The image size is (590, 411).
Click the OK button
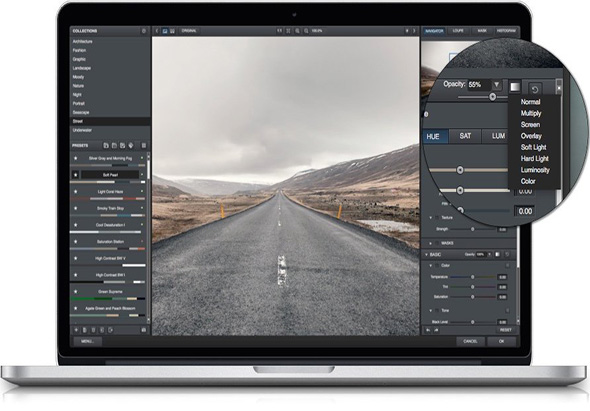[x=501, y=341]
